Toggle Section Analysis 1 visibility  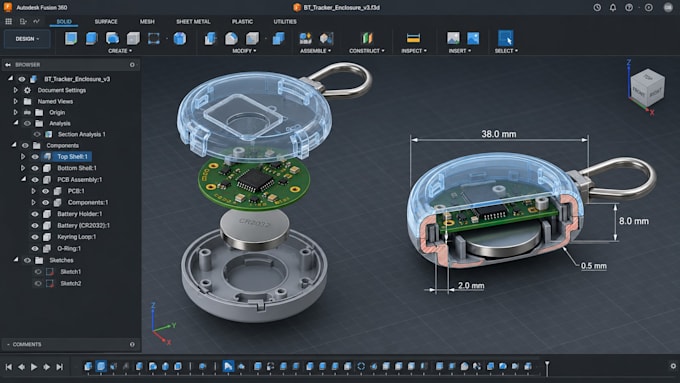37,134
